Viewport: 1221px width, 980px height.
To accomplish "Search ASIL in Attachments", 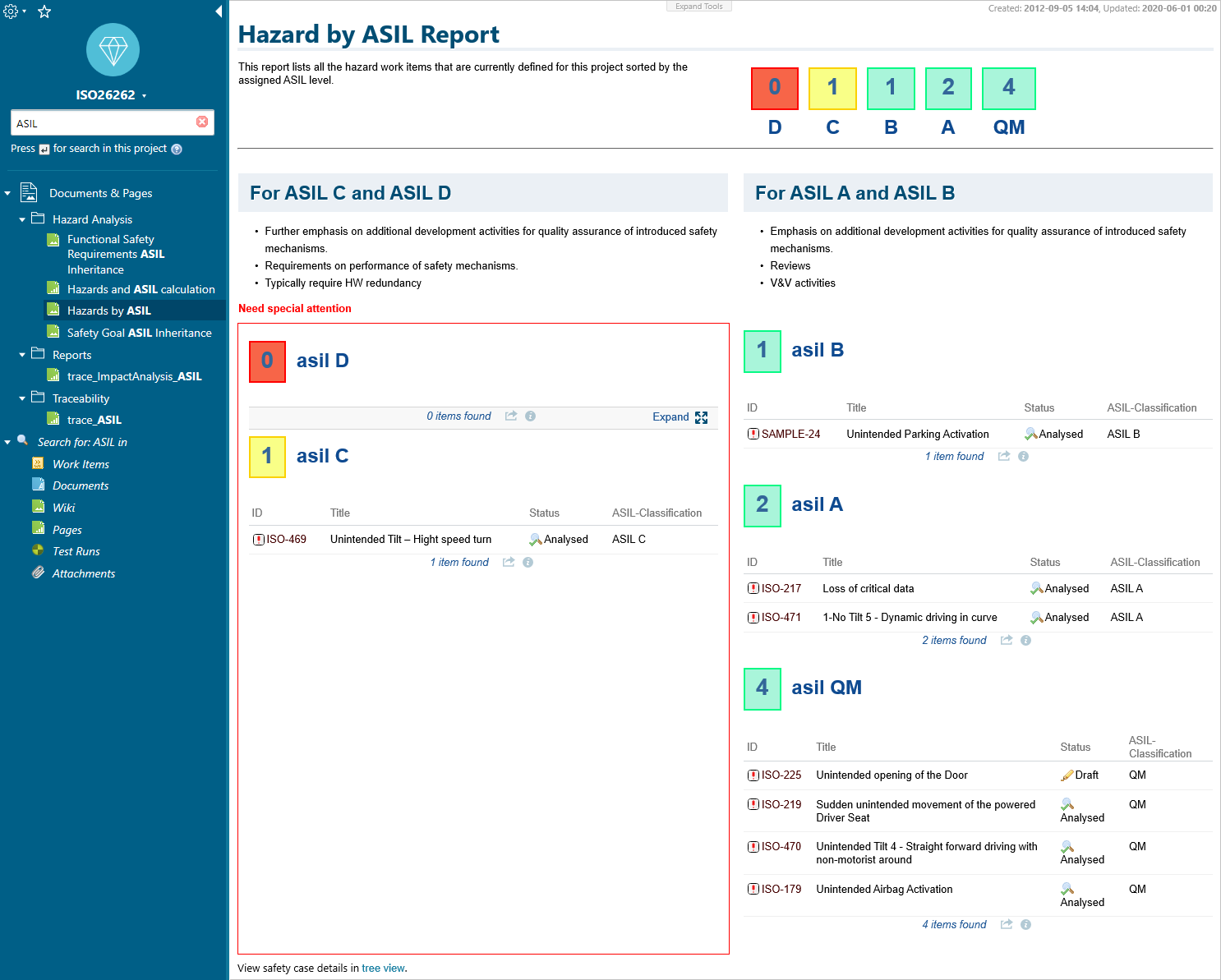I will point(84,573).
